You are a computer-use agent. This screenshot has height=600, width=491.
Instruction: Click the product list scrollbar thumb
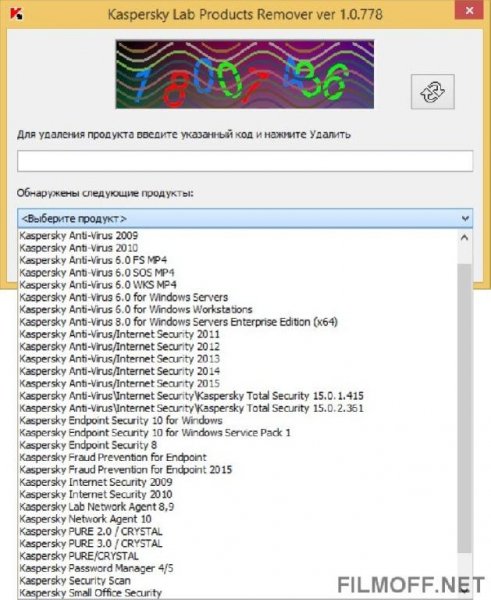pos(465,408)
